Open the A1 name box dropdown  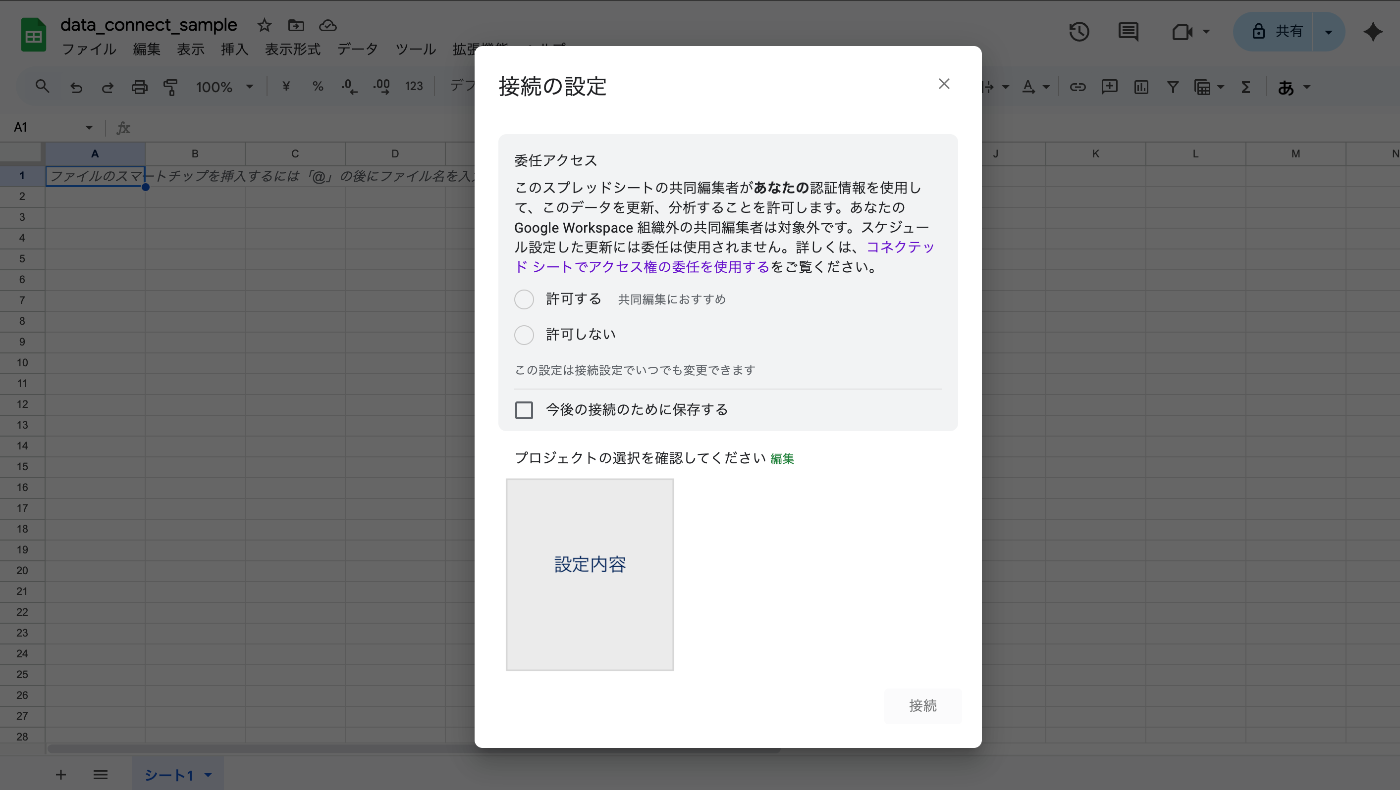point(88,128)
